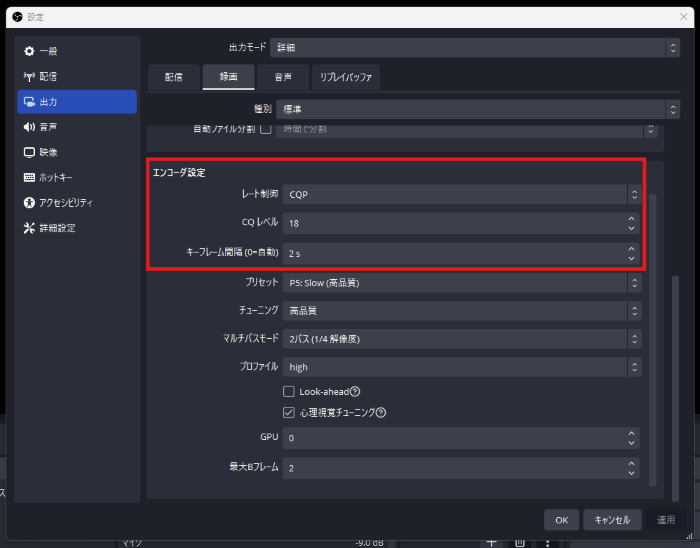Click the OK button

coord(561,520)
